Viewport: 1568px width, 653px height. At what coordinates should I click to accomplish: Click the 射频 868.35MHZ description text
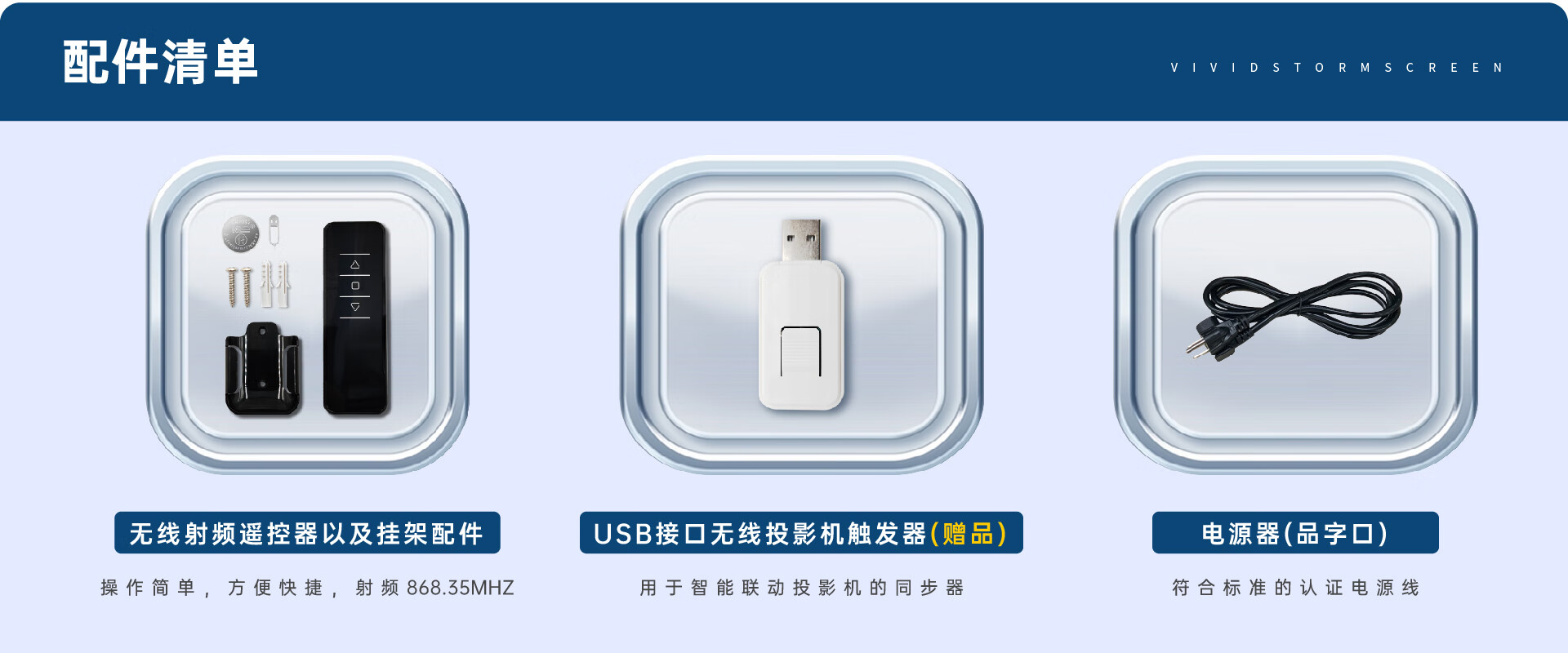click(434, 588)
